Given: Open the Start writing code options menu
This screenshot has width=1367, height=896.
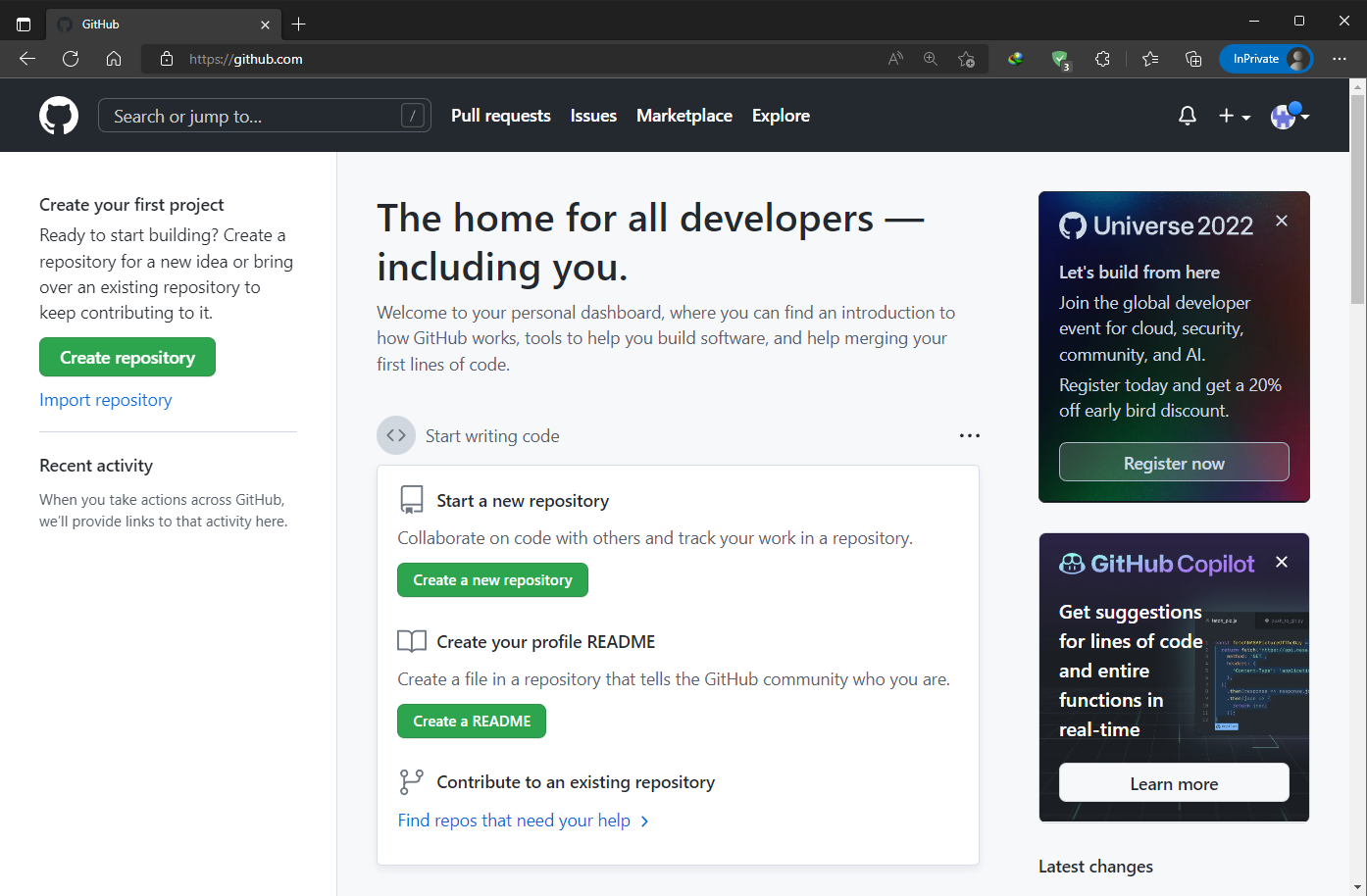Looking at the screenshot, I should tap(969, 435).
